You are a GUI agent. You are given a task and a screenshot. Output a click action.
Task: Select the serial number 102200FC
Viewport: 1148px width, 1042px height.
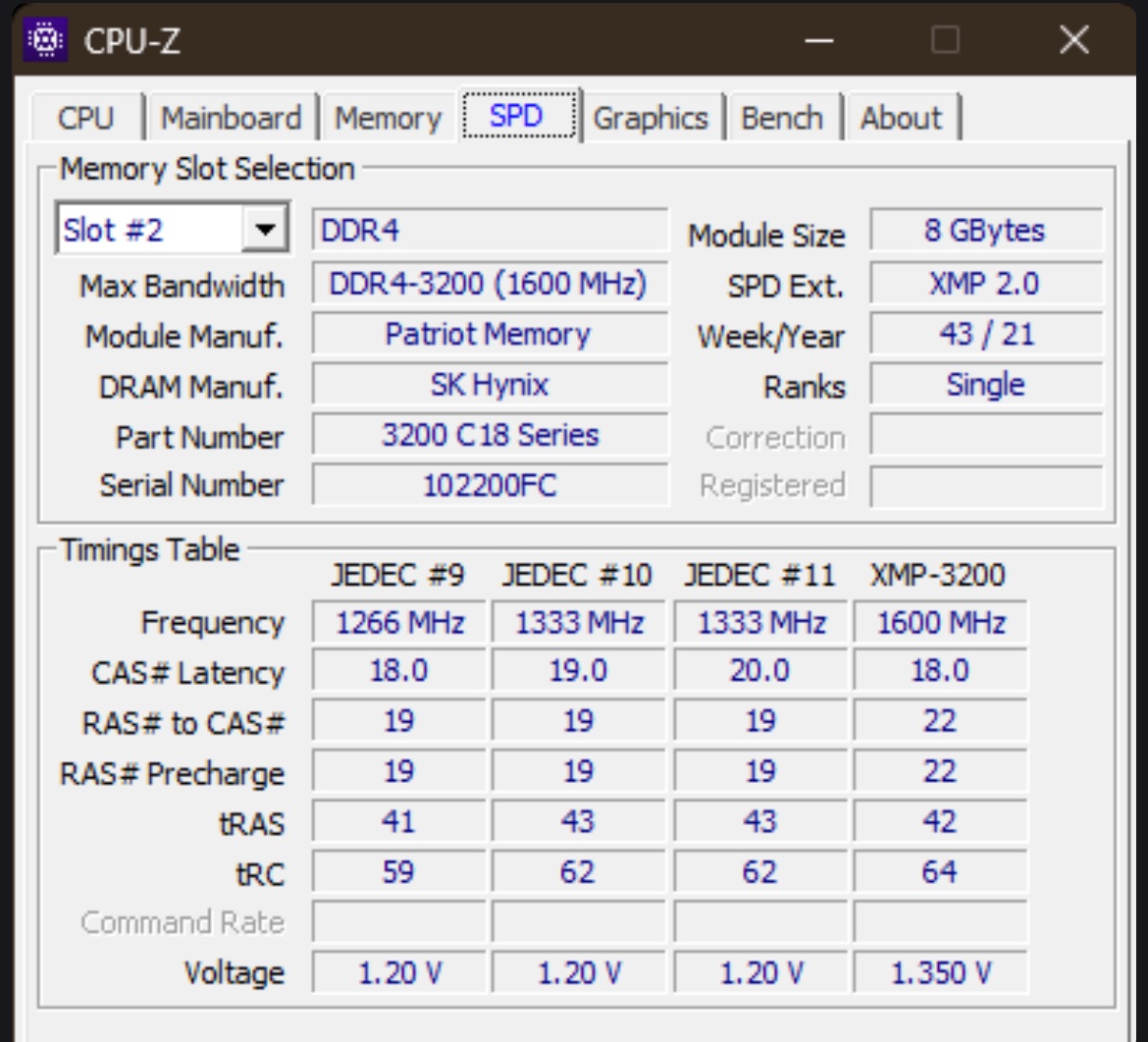490,485
